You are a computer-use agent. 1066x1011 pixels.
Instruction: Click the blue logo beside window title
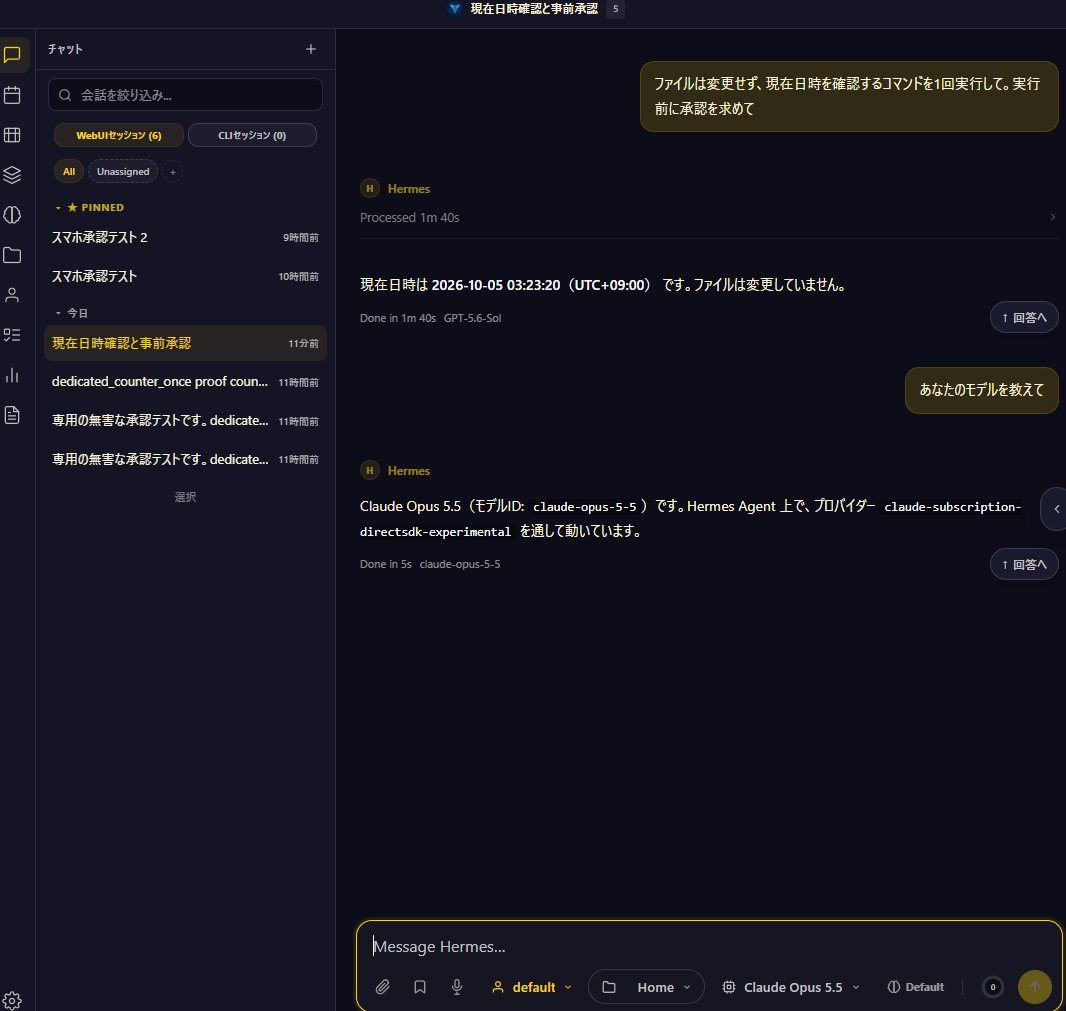455,9
